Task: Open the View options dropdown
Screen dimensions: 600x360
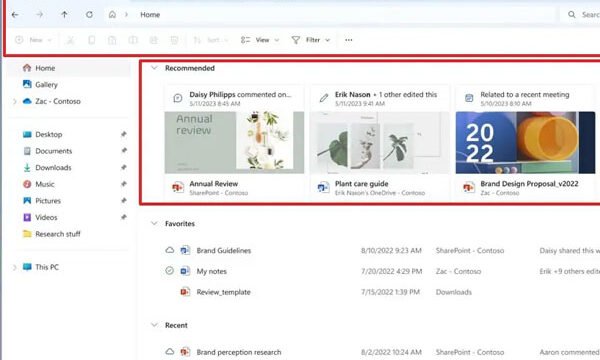Action: (260, 40)
